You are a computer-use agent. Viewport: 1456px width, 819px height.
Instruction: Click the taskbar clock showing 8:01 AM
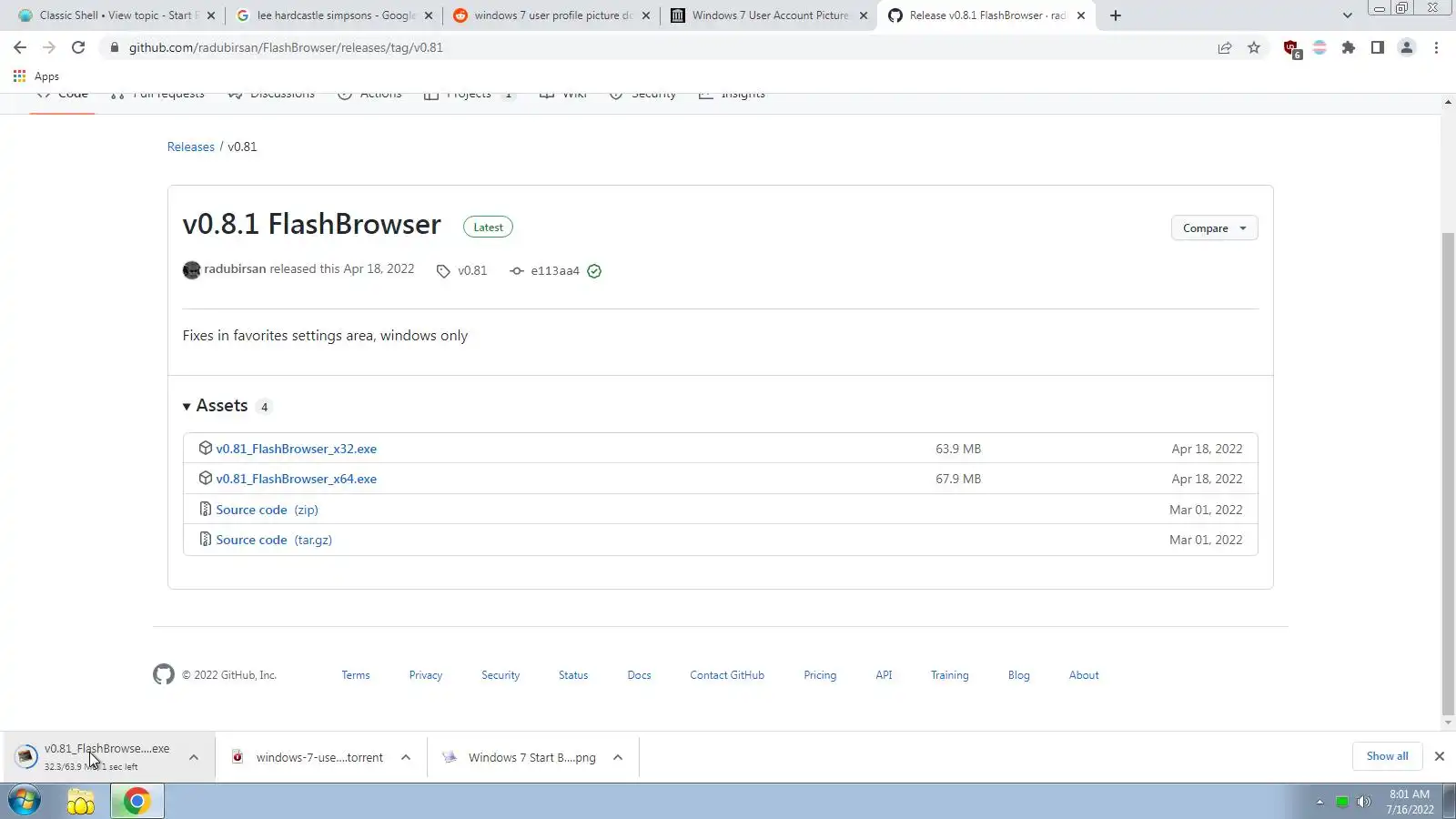coord(1410,802)
